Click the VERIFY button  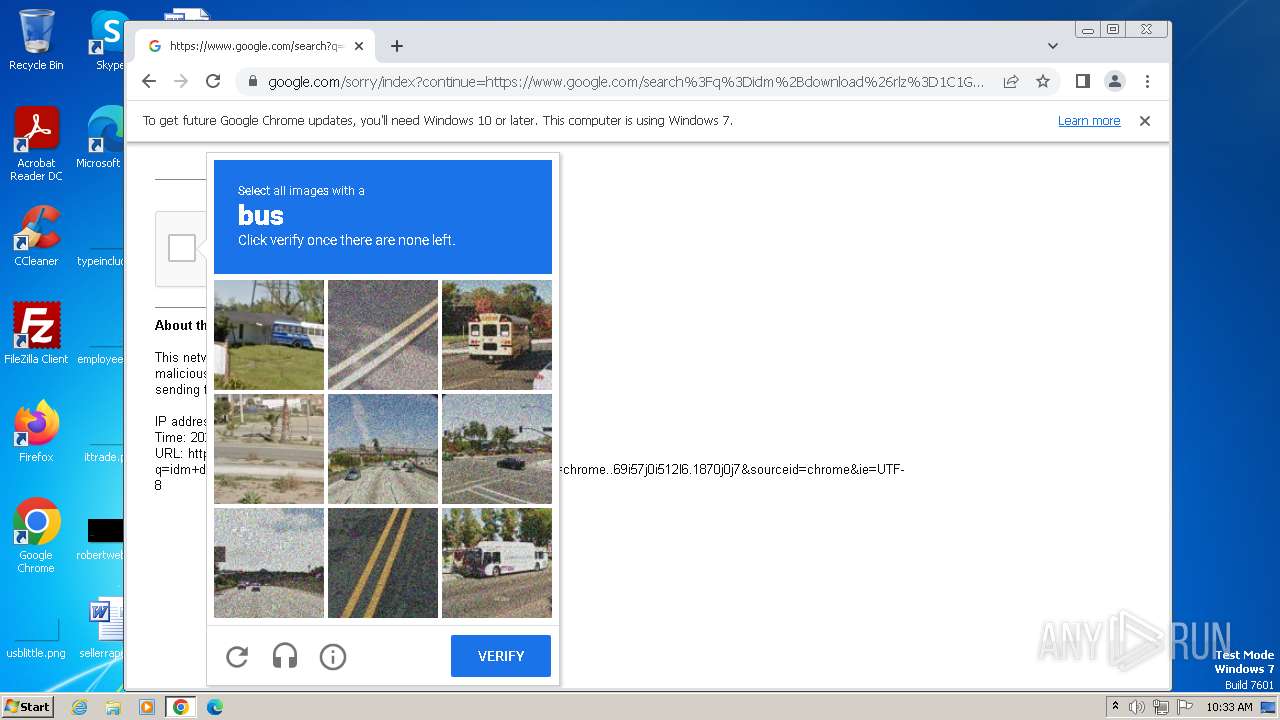tap(501, 656)
